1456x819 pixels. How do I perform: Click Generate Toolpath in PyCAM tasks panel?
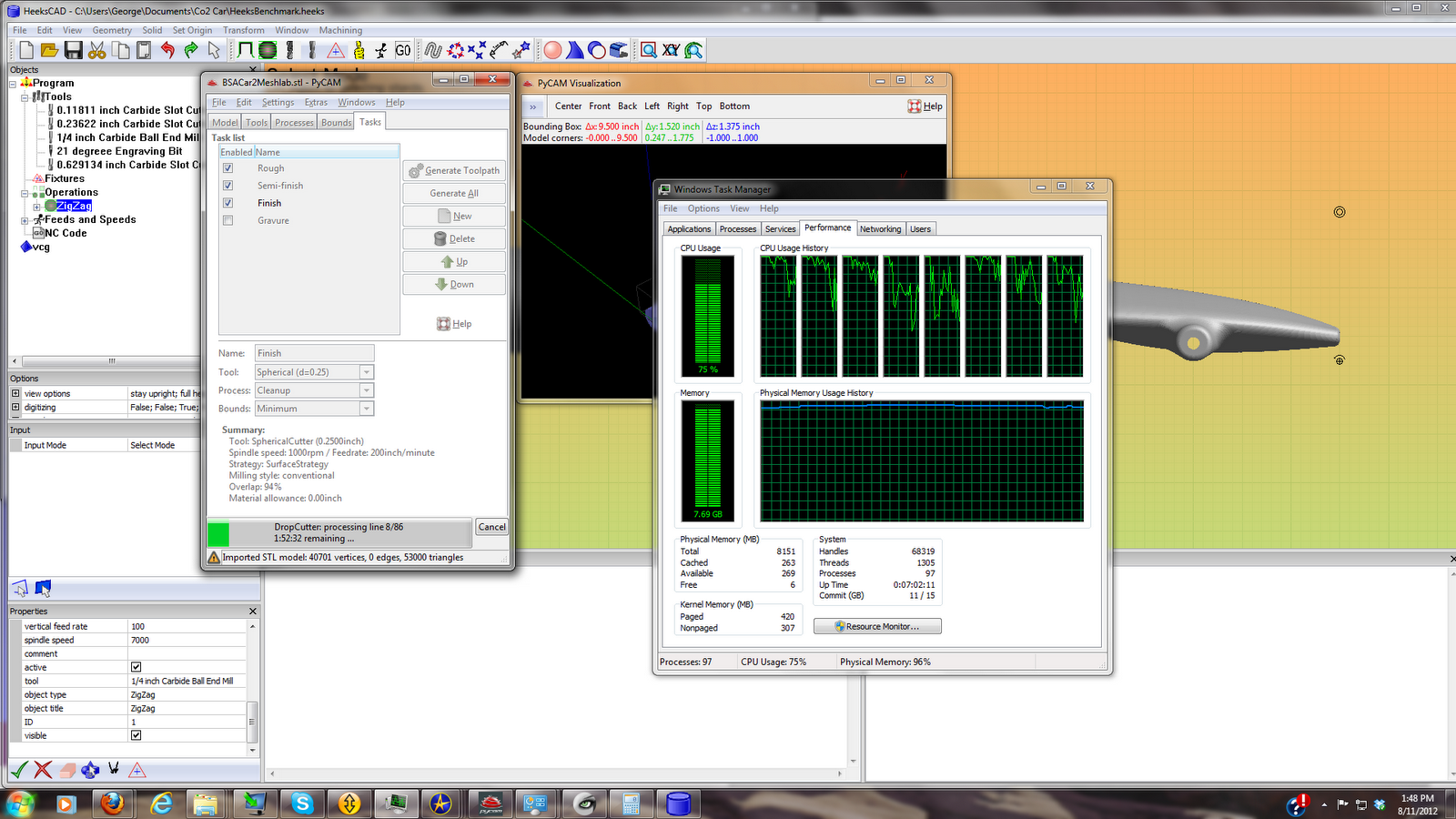point(453,170)
